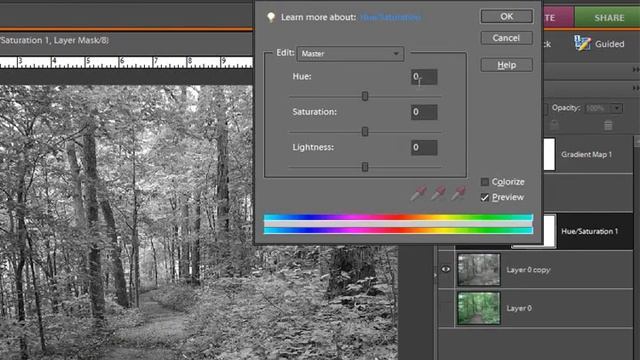Click the document title bar text

pos(54,40)
